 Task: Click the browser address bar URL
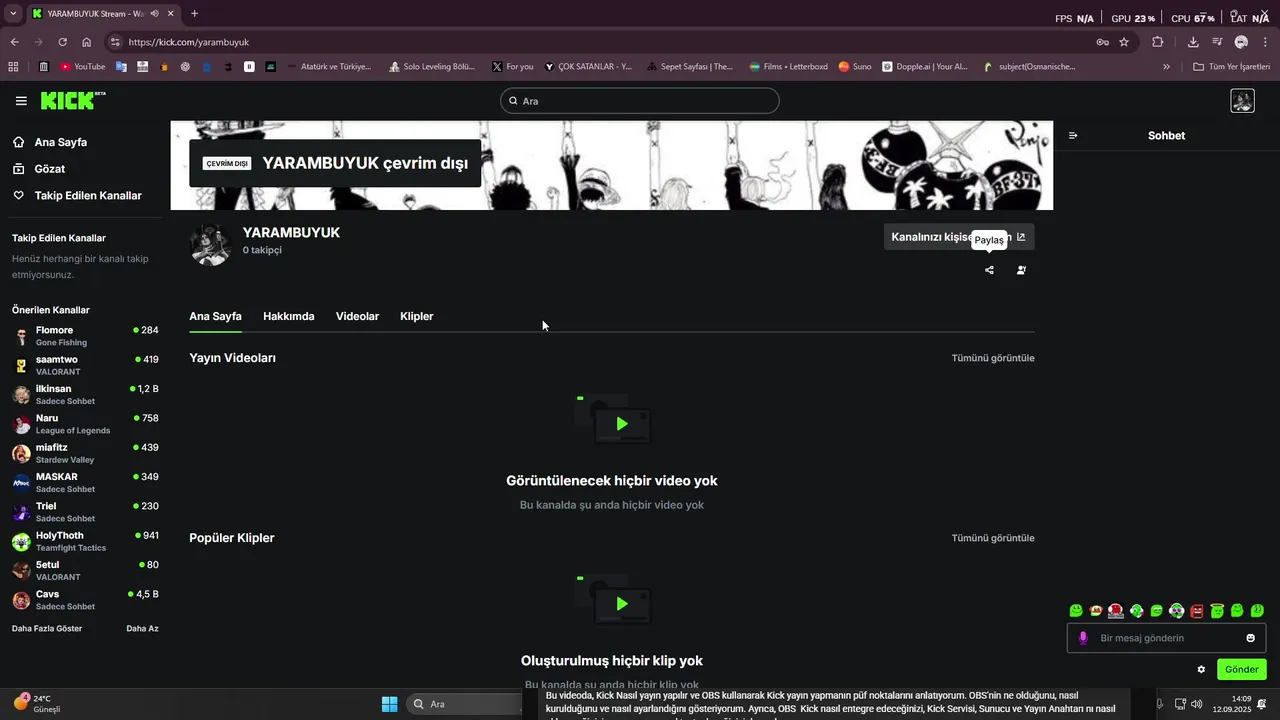click(189, 42)
